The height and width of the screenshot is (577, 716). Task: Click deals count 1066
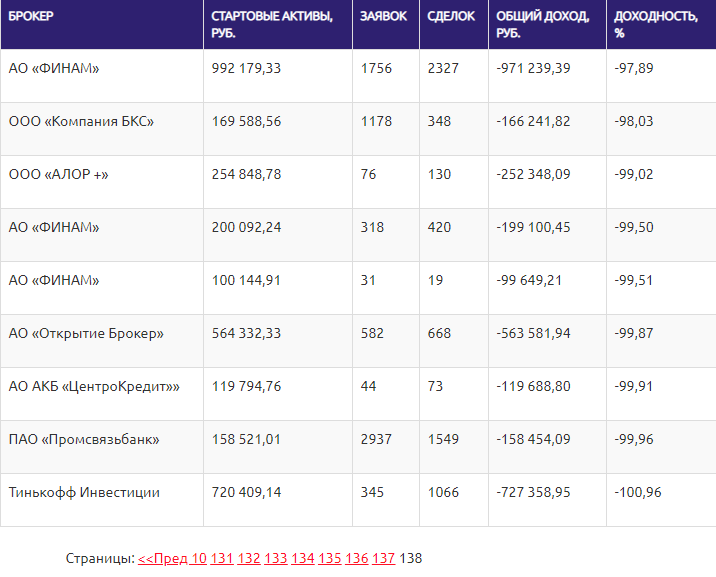(443, 492)
